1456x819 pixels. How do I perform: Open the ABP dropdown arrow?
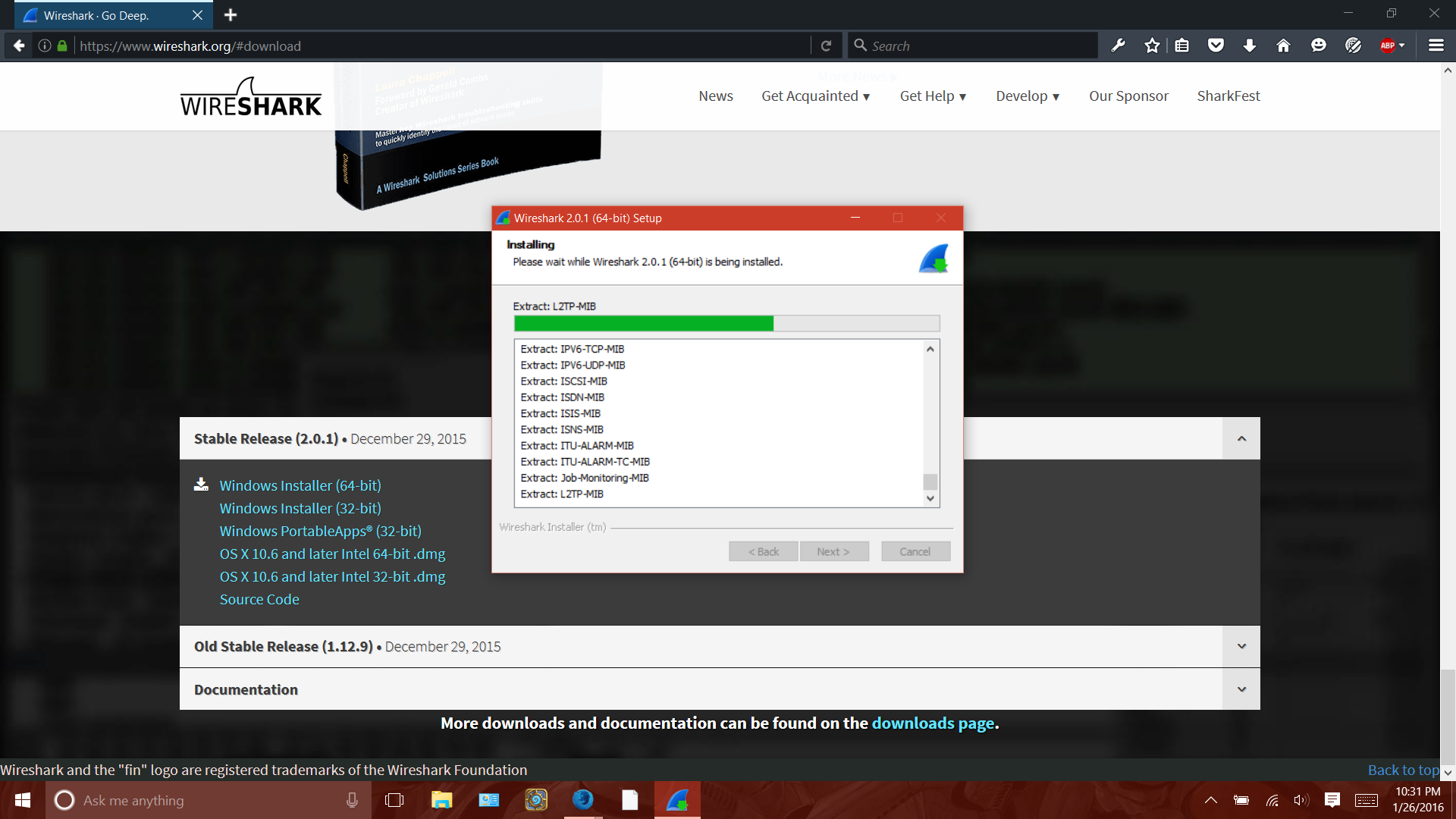tap(1401, 45)
